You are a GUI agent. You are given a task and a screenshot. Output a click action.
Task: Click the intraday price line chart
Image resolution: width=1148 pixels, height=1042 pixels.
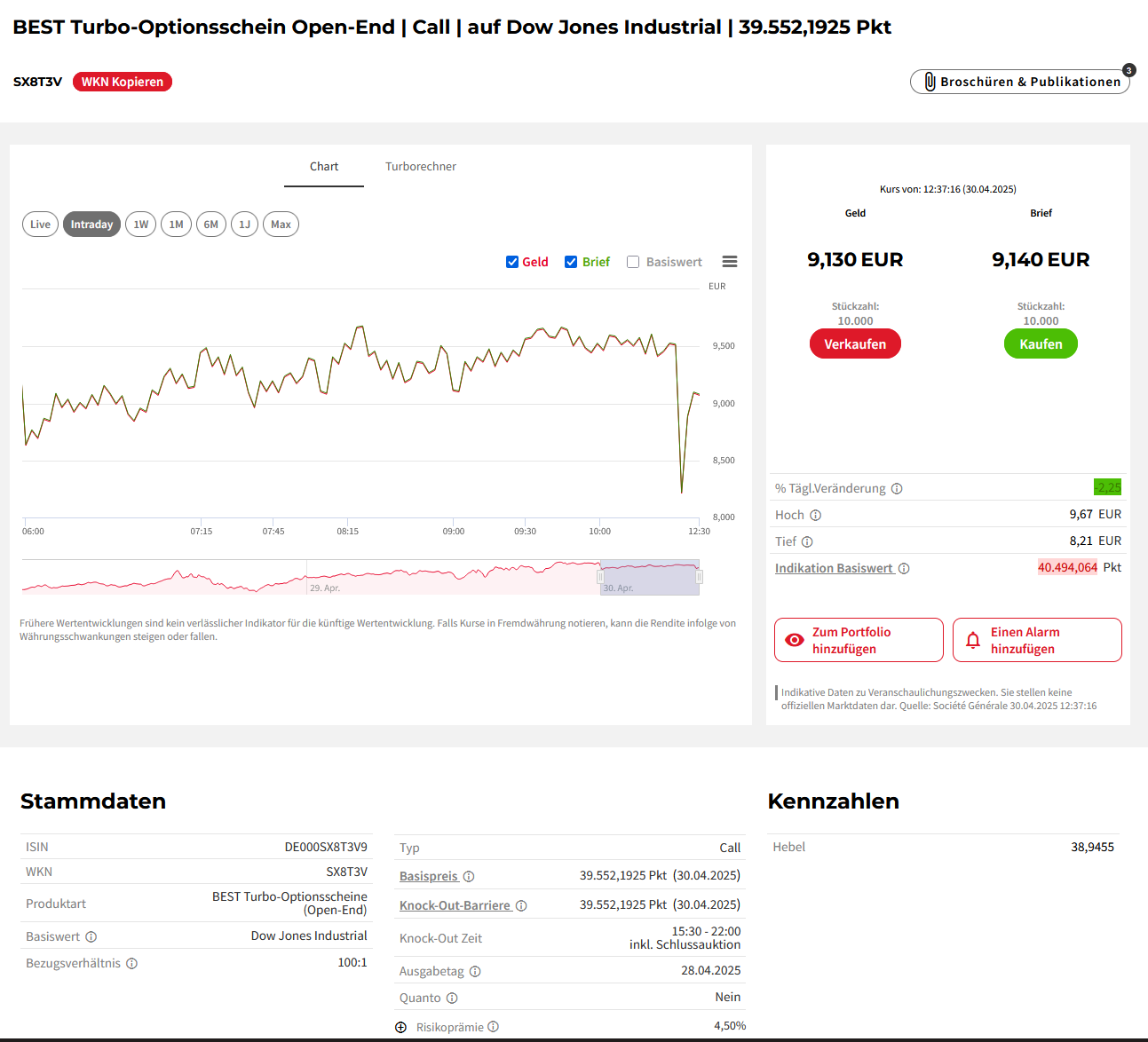360,402
